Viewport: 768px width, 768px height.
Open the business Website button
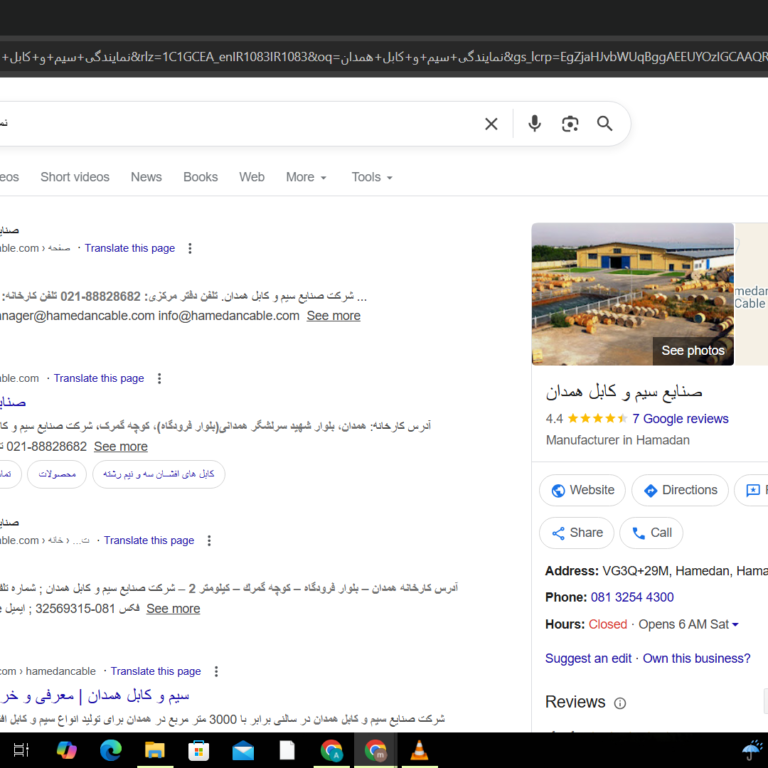pyautogui.click(x=582, y=490)
